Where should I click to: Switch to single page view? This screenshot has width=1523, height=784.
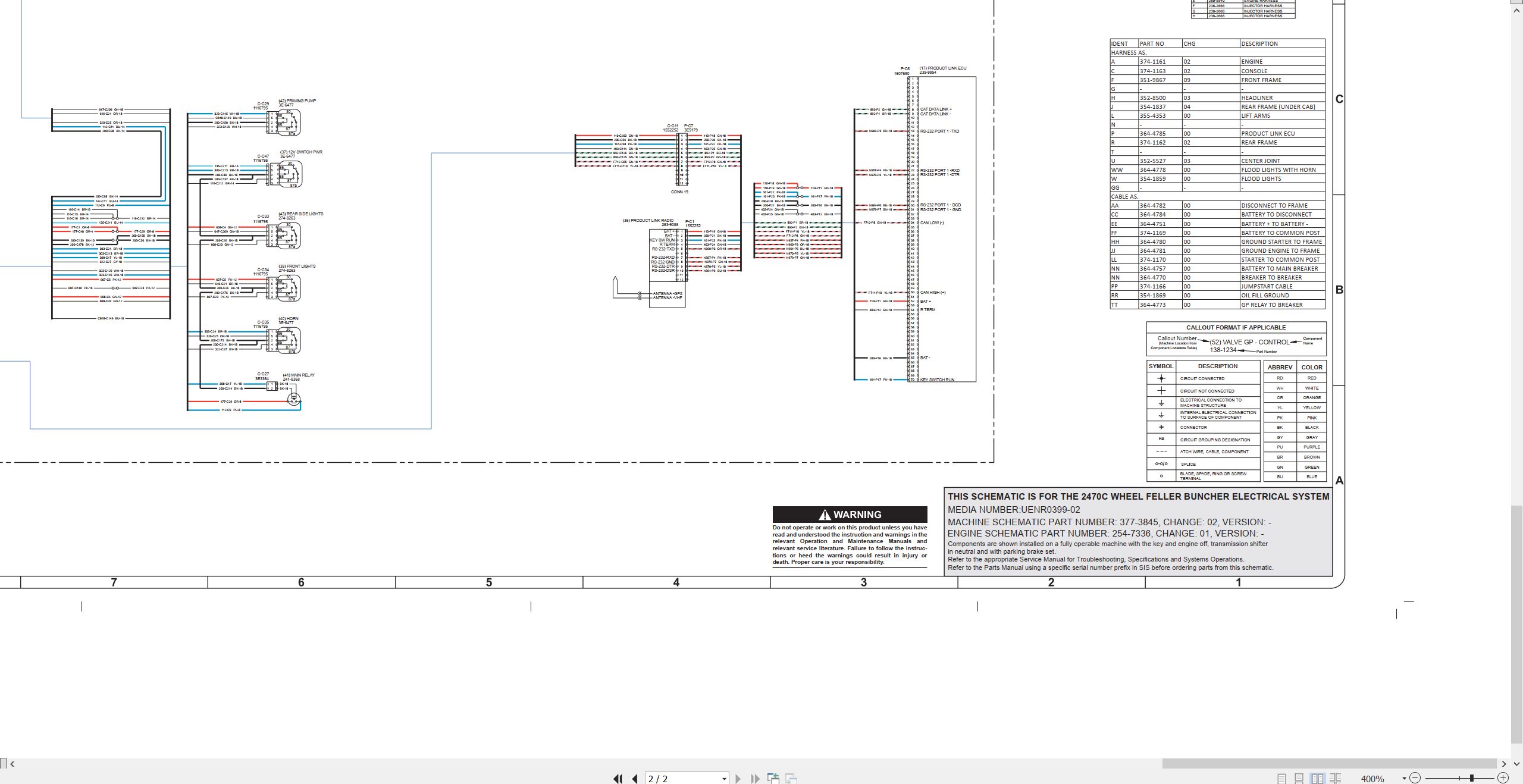coord(1281,778)
